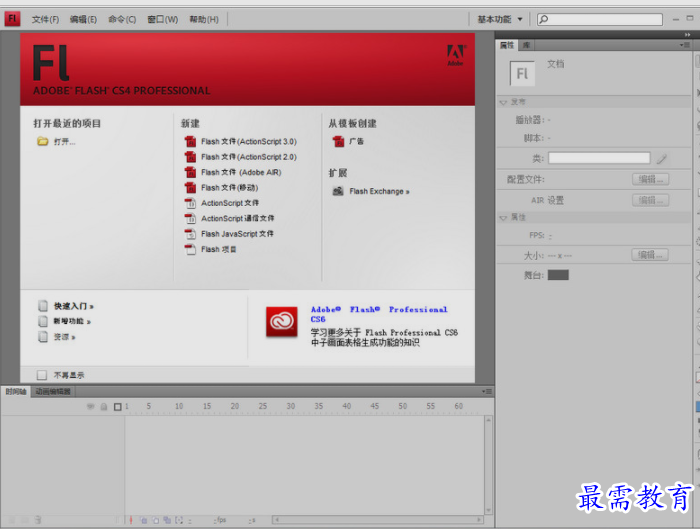Viewport: 700px width, 529px height.
Task: Tick the 不再显示 checkbox
Action: click(42, 375)
